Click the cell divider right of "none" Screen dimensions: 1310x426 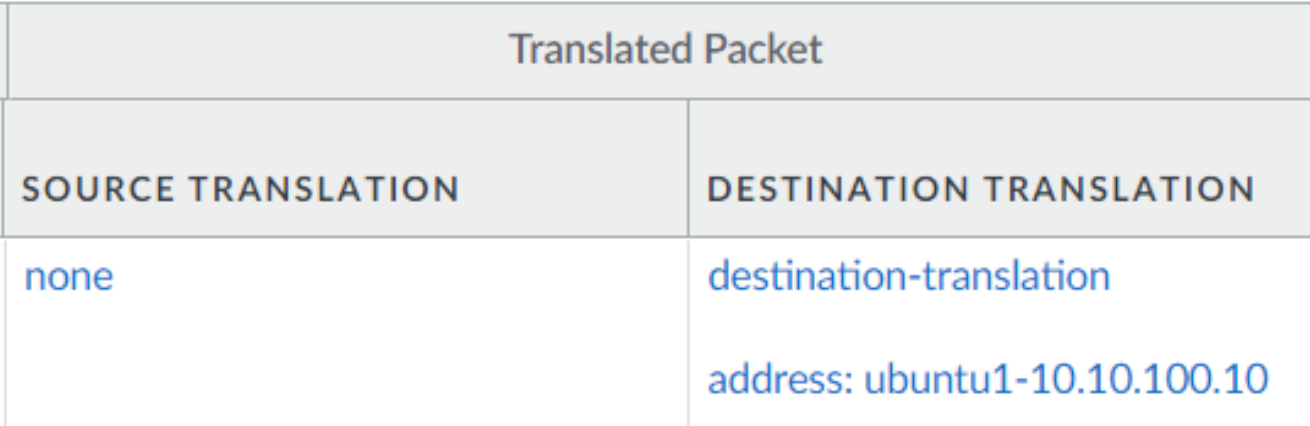[x=688, y=330]
